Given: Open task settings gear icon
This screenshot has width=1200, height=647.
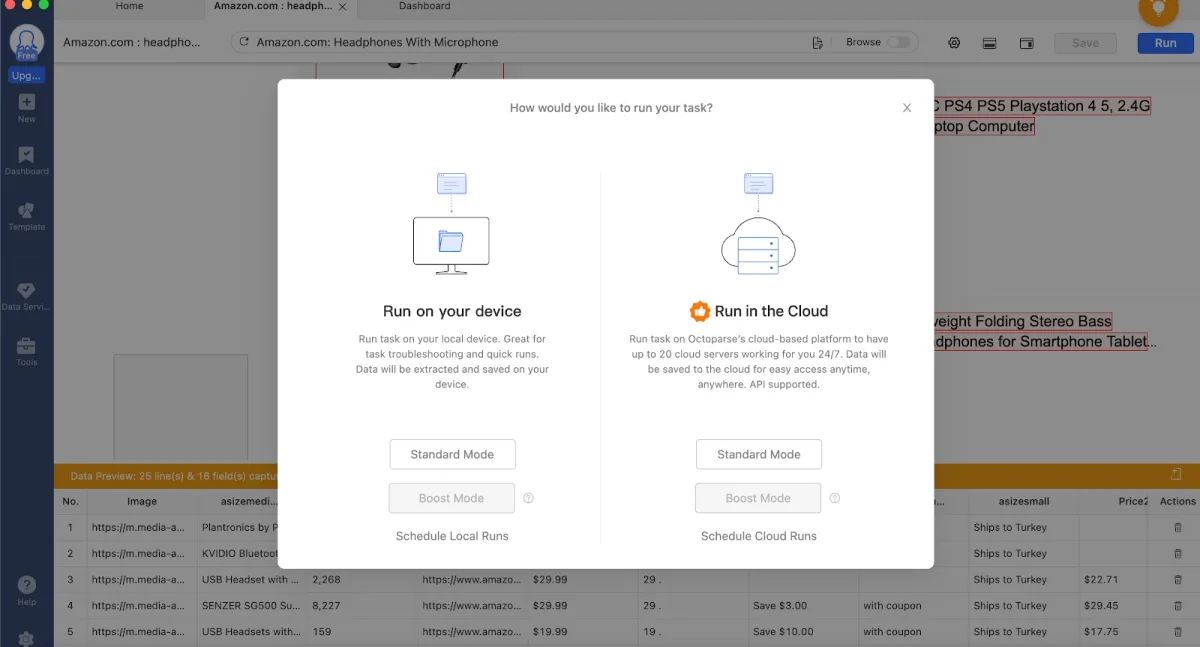Looking at the screenshot, I should pos(955,43).
